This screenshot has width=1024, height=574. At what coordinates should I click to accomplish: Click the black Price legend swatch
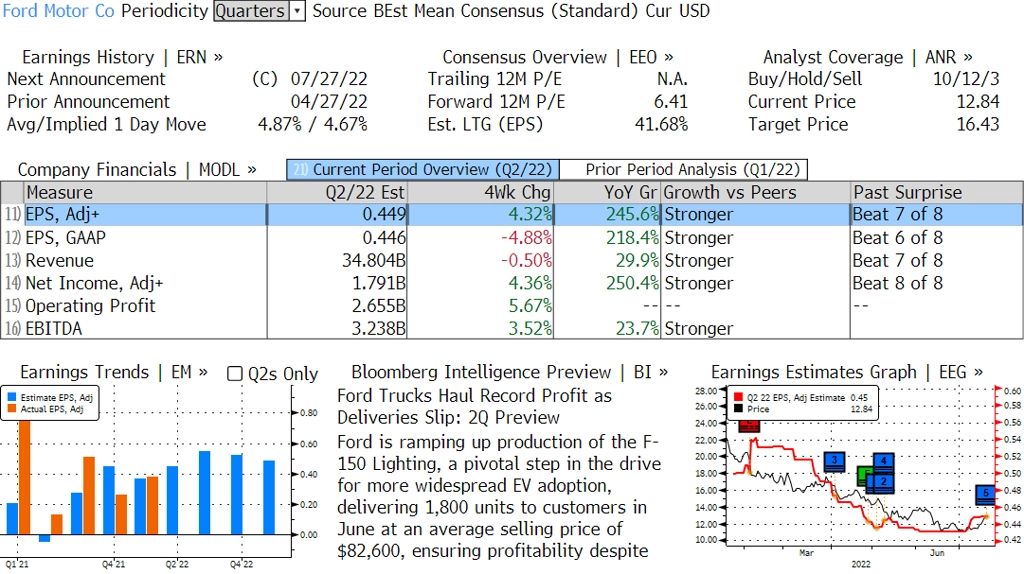739,409
